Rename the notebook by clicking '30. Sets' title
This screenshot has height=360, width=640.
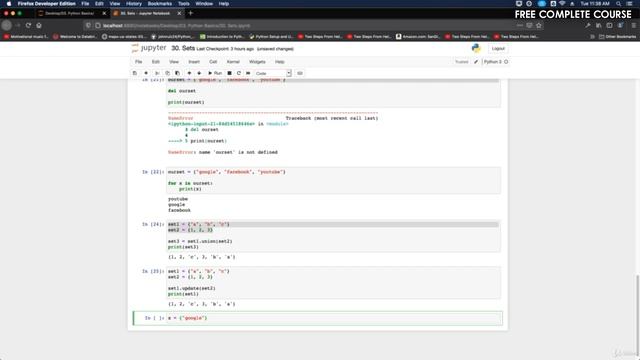click(183, 48)
